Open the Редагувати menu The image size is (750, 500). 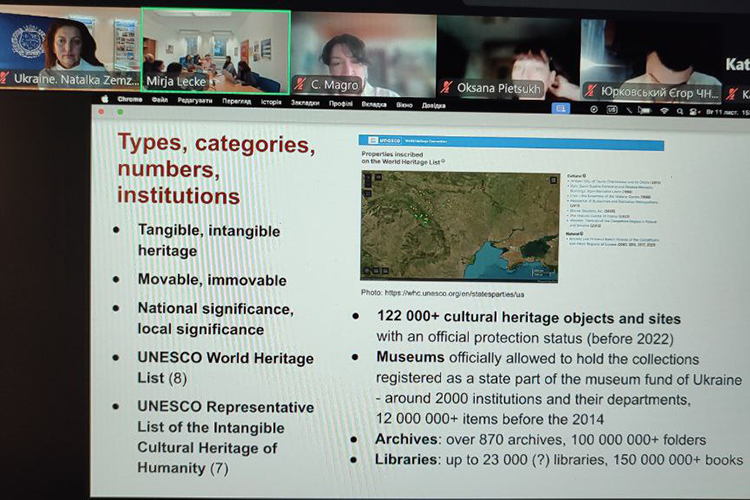(x=195, y=101)
